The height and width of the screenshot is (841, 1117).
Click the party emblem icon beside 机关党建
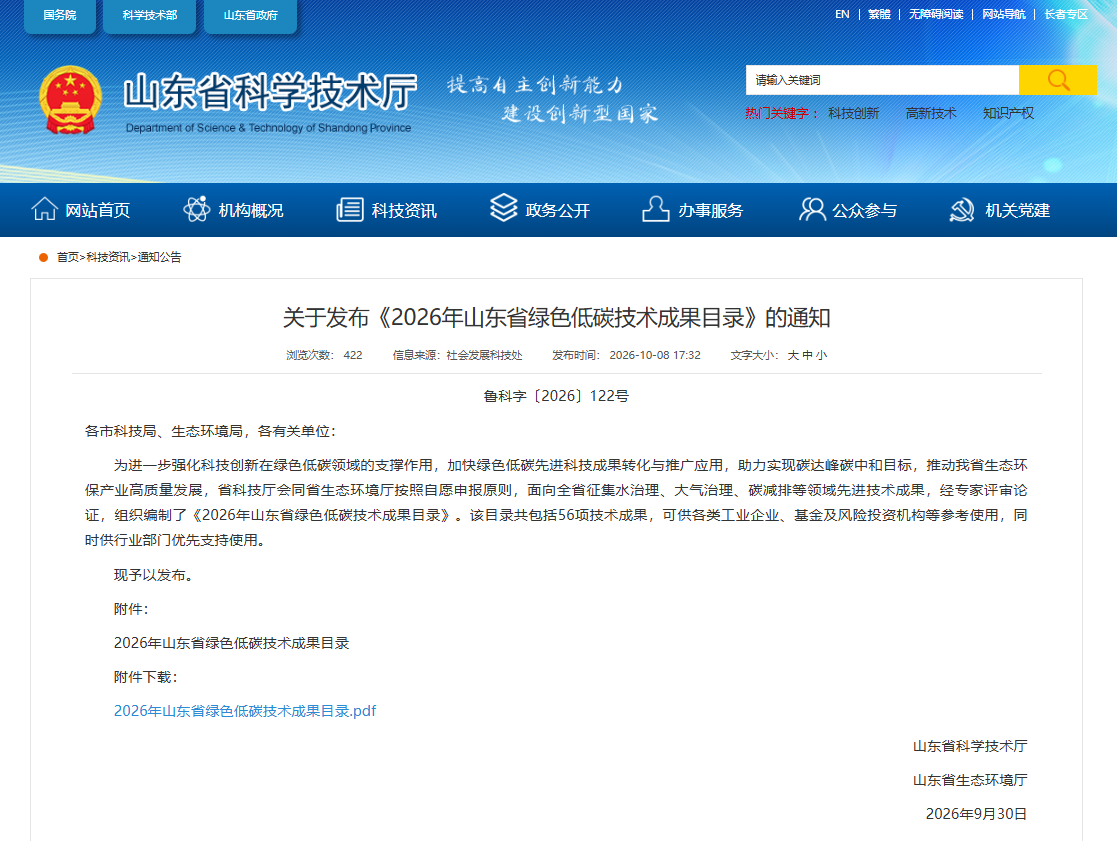click(962, 209)
